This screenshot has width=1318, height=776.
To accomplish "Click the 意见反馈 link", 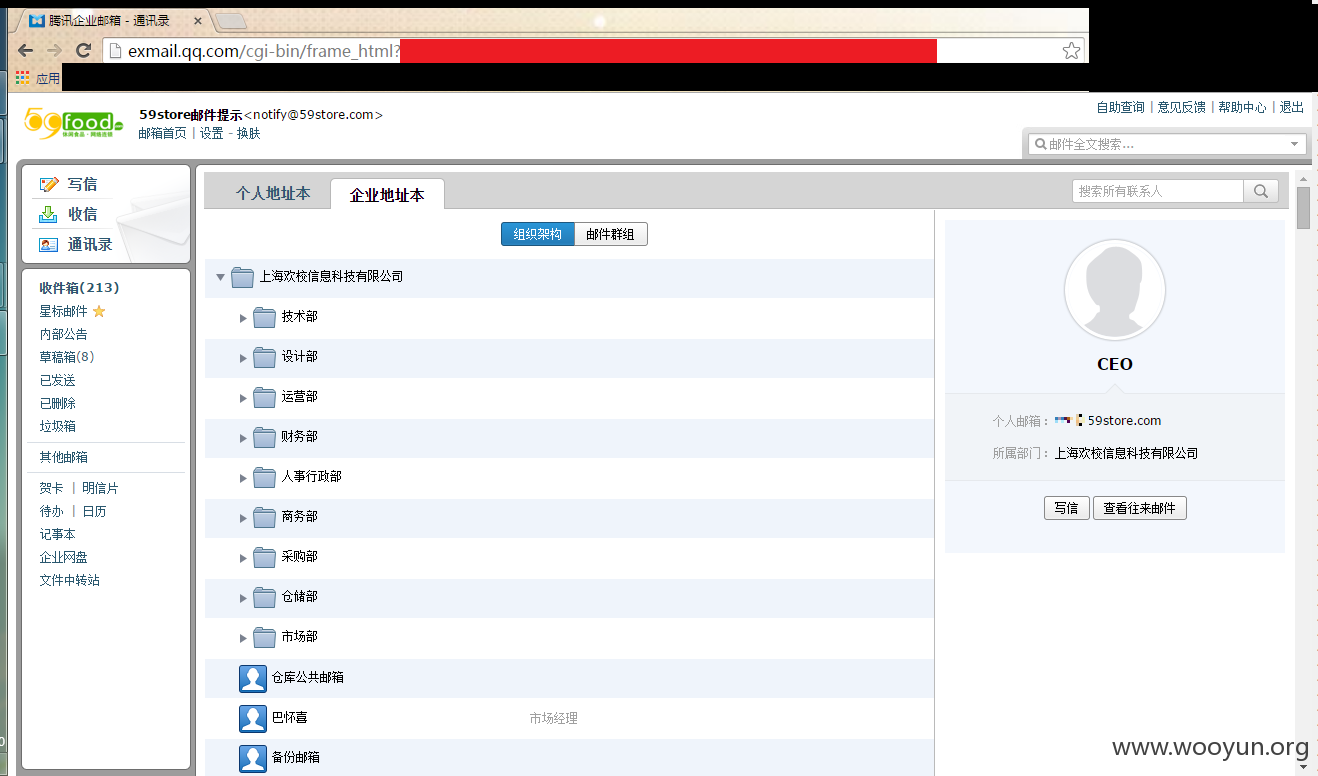I will coord(1181,107).
